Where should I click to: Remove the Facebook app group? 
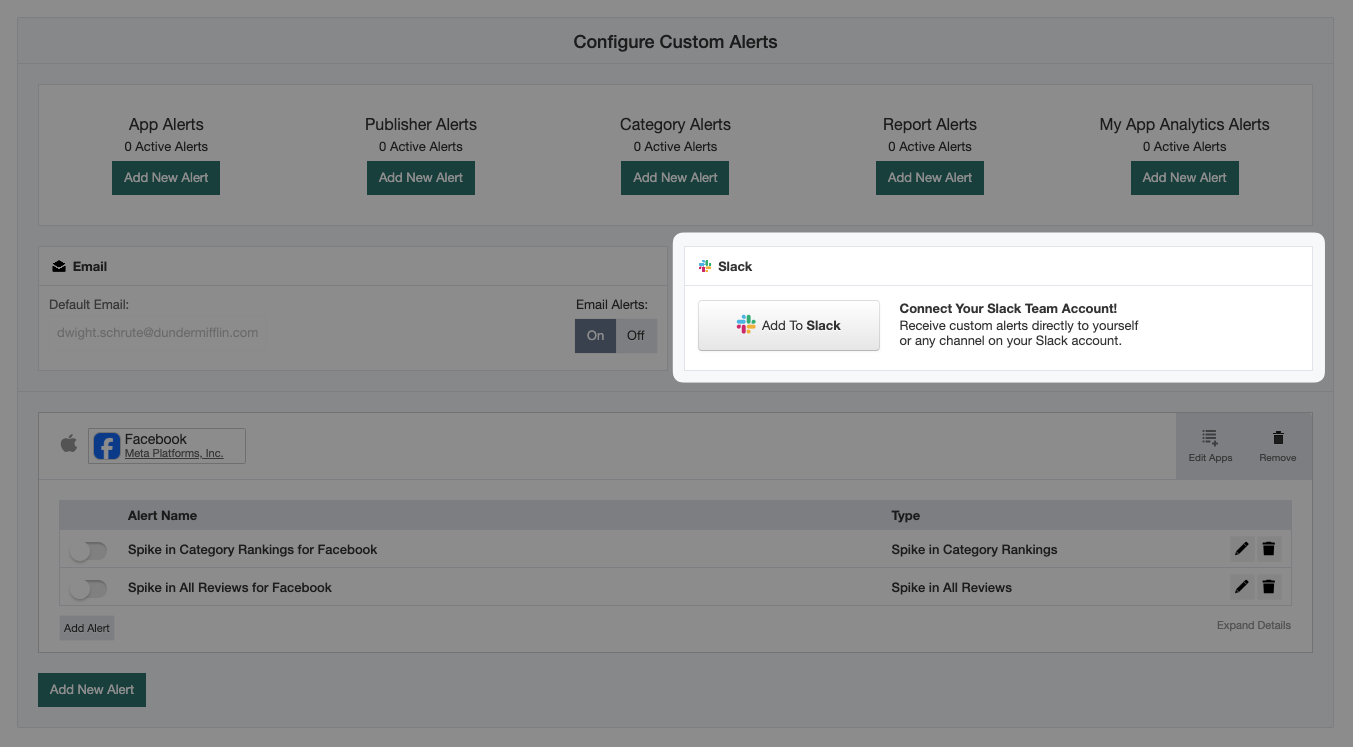[x=1278, y=446]
